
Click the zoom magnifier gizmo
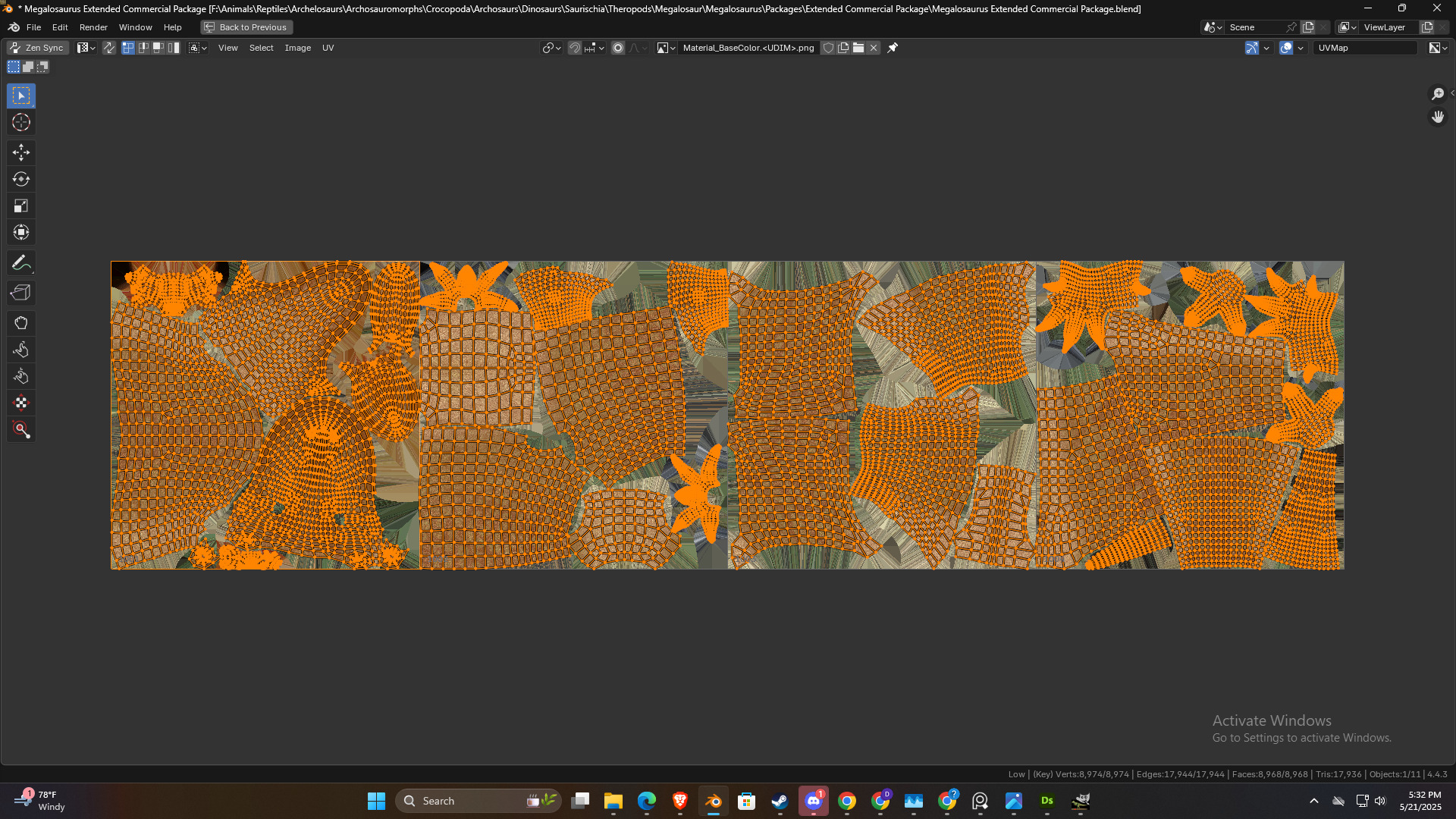[1437, 94]
